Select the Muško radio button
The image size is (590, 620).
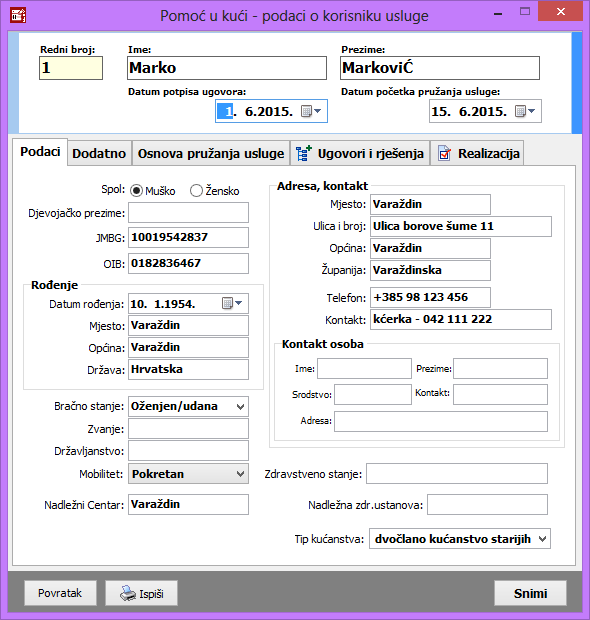tap(136, 191)
